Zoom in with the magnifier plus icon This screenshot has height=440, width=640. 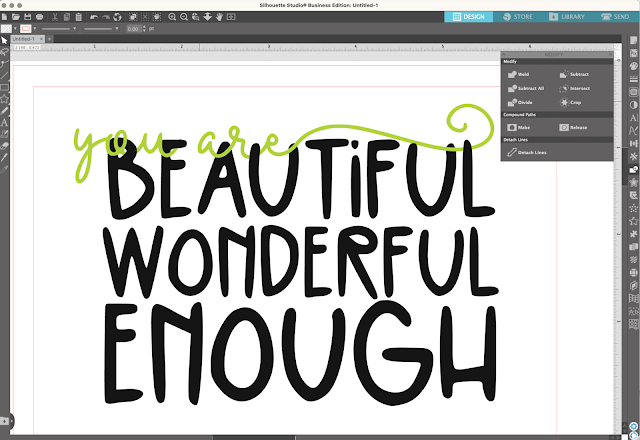[x=172, y=17]
